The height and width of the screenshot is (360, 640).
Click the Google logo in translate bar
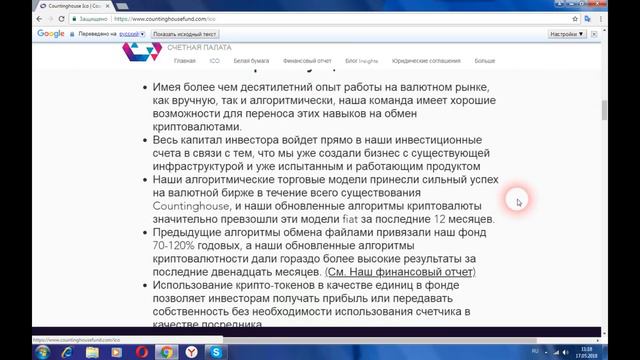pyautogui.click(x=51, y=34)
